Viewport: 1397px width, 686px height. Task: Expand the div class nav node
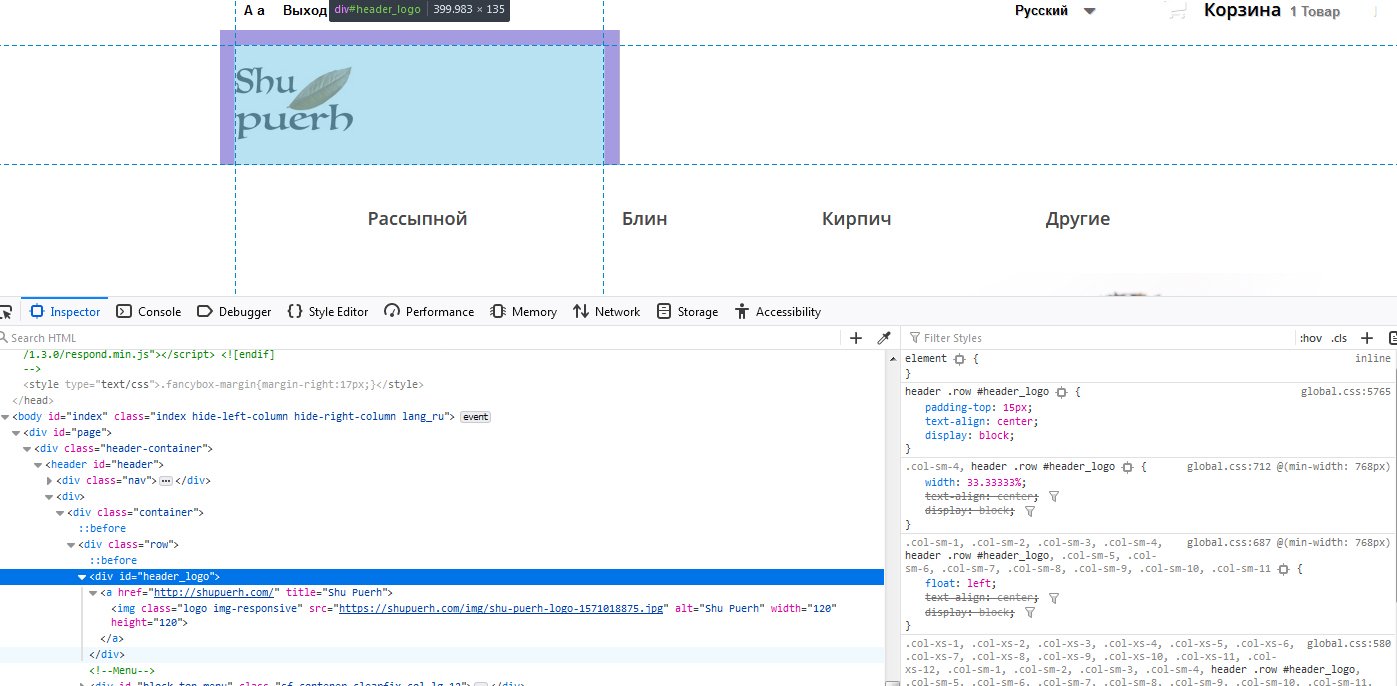[49, 481]
